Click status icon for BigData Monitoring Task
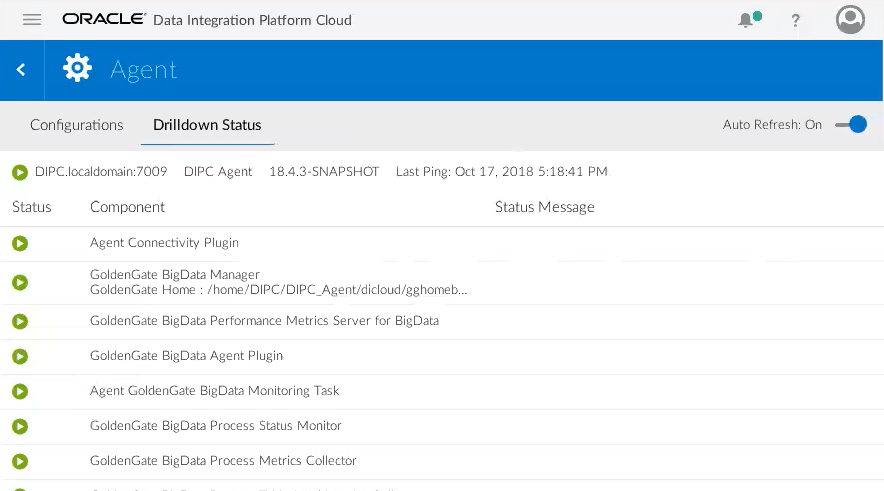 [x=20, y=391]
